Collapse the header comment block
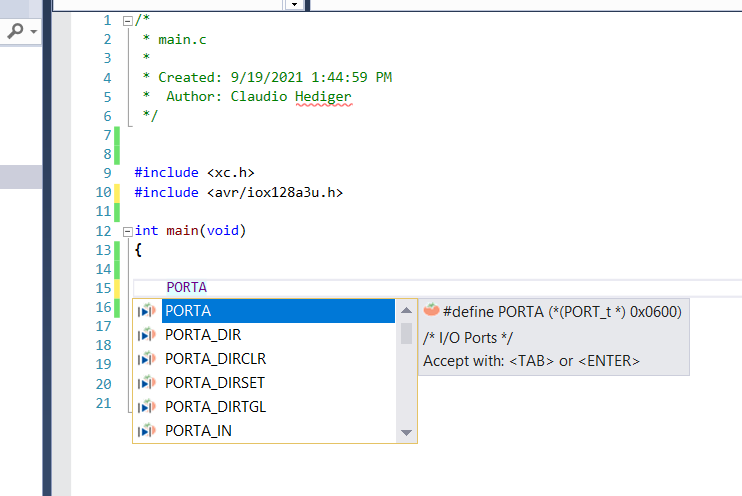Screen dimensions: 742x496 [x=127, y=21]
